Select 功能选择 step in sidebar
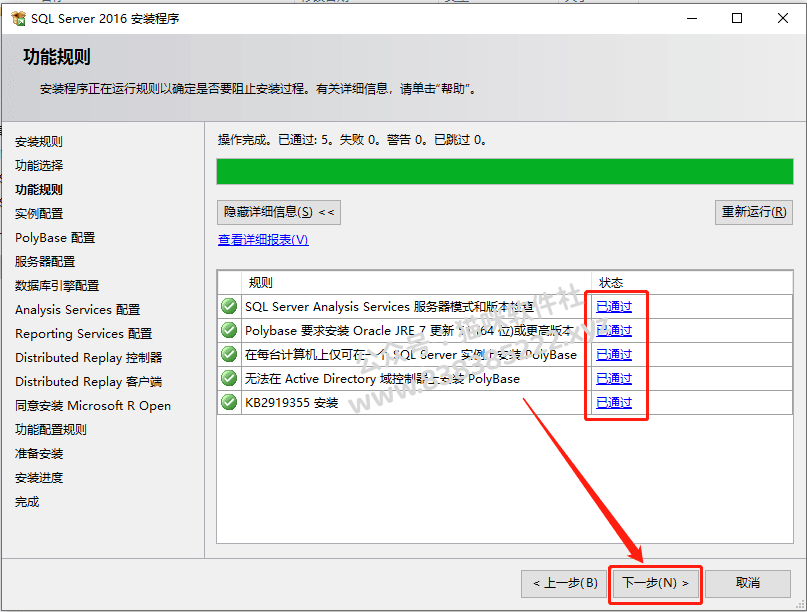The width and height of the screenshot is (807, 612). click(x=39, y=166)
